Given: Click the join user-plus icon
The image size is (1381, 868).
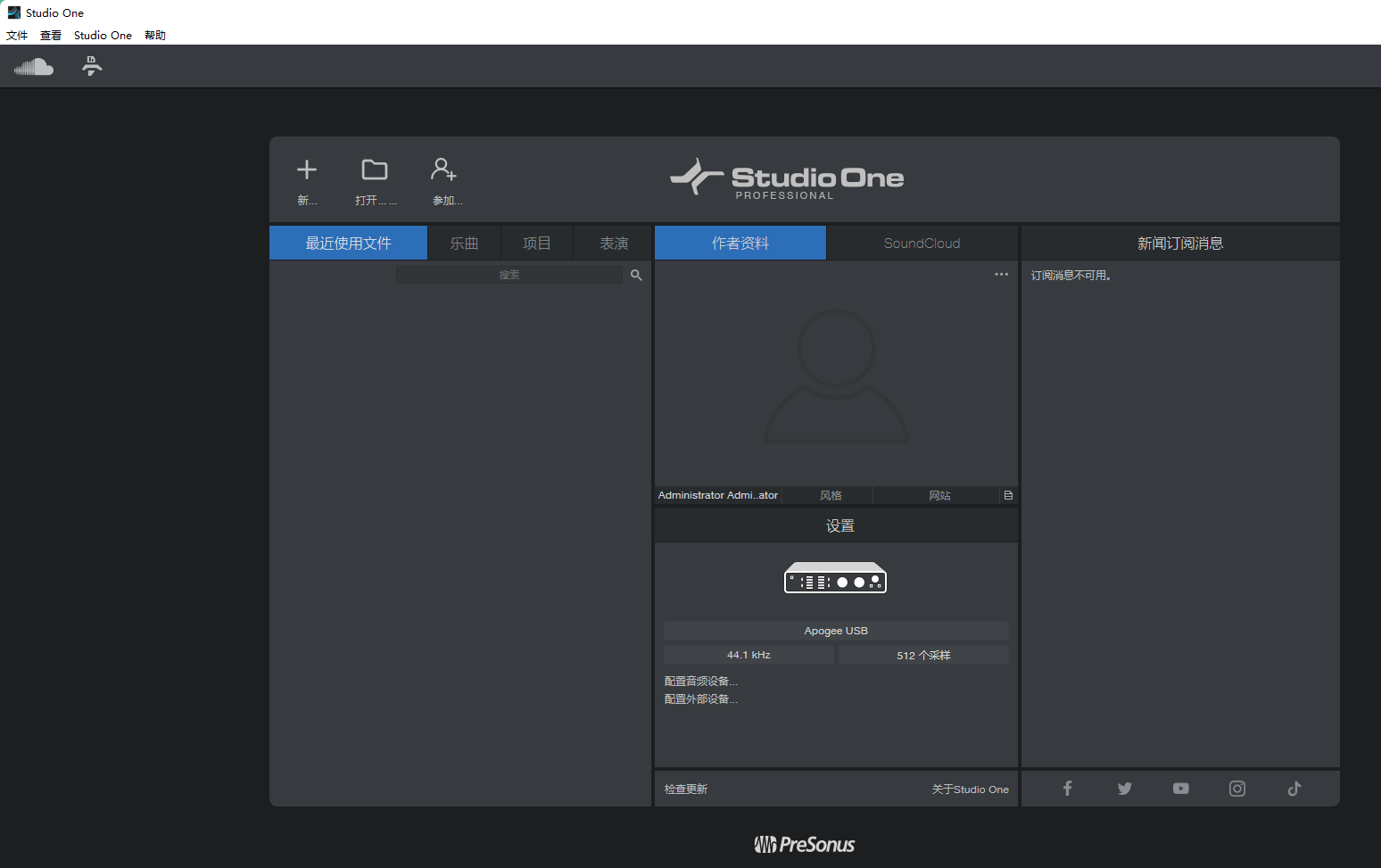Looking at the screenshot, I should 444,169.
